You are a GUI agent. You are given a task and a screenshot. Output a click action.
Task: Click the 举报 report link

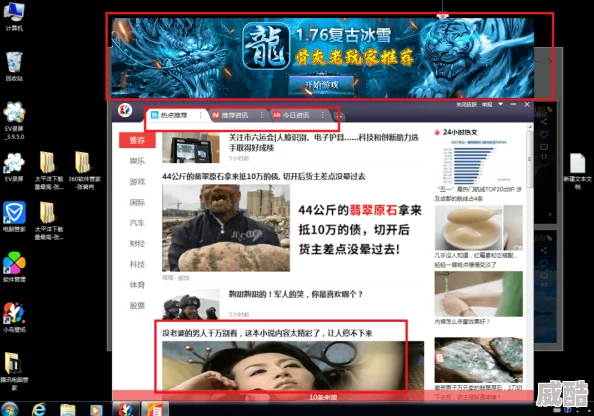click(x=487, y=104)
